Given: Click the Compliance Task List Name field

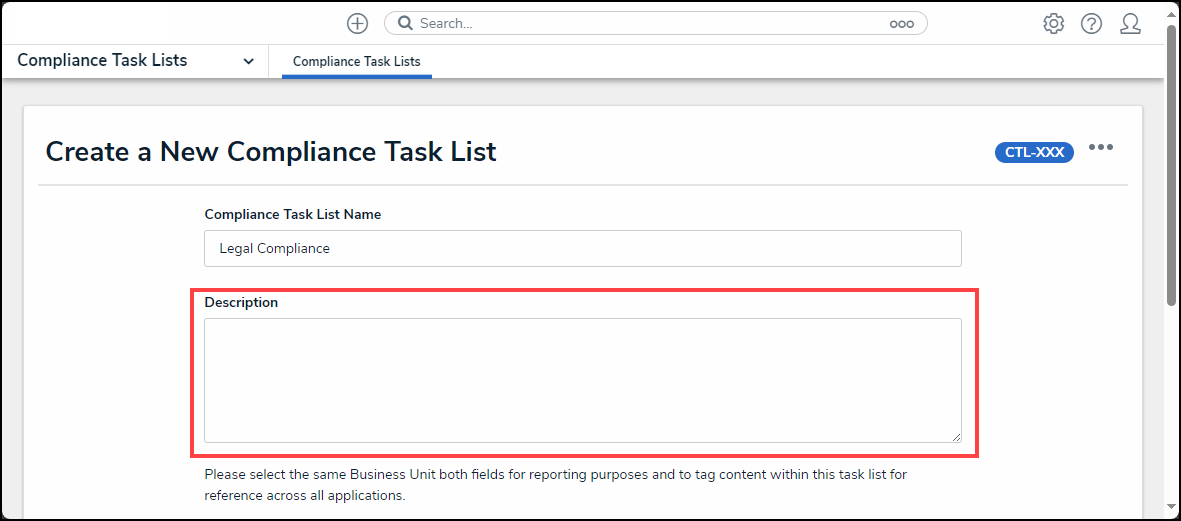Looking at the screenshot, I should (582, 248).
